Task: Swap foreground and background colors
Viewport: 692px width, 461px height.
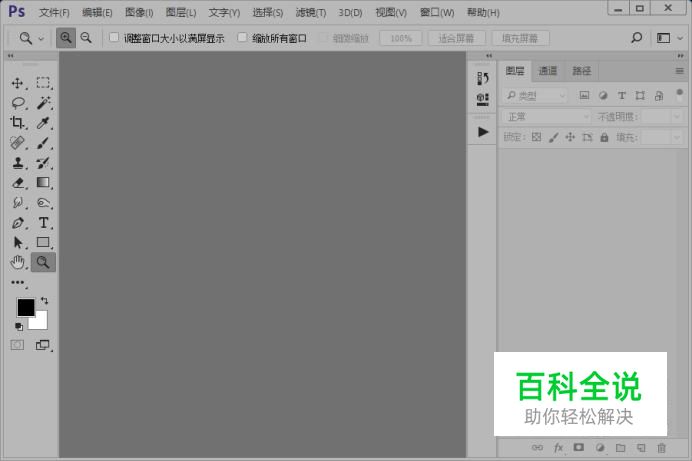Action: click(44, 300)
